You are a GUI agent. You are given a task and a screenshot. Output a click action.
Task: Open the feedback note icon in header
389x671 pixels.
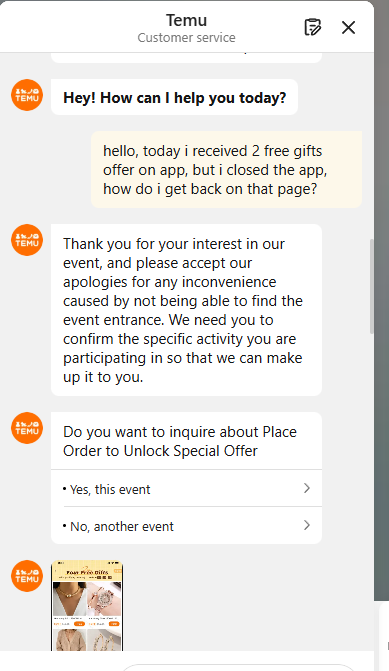(312, 27)
